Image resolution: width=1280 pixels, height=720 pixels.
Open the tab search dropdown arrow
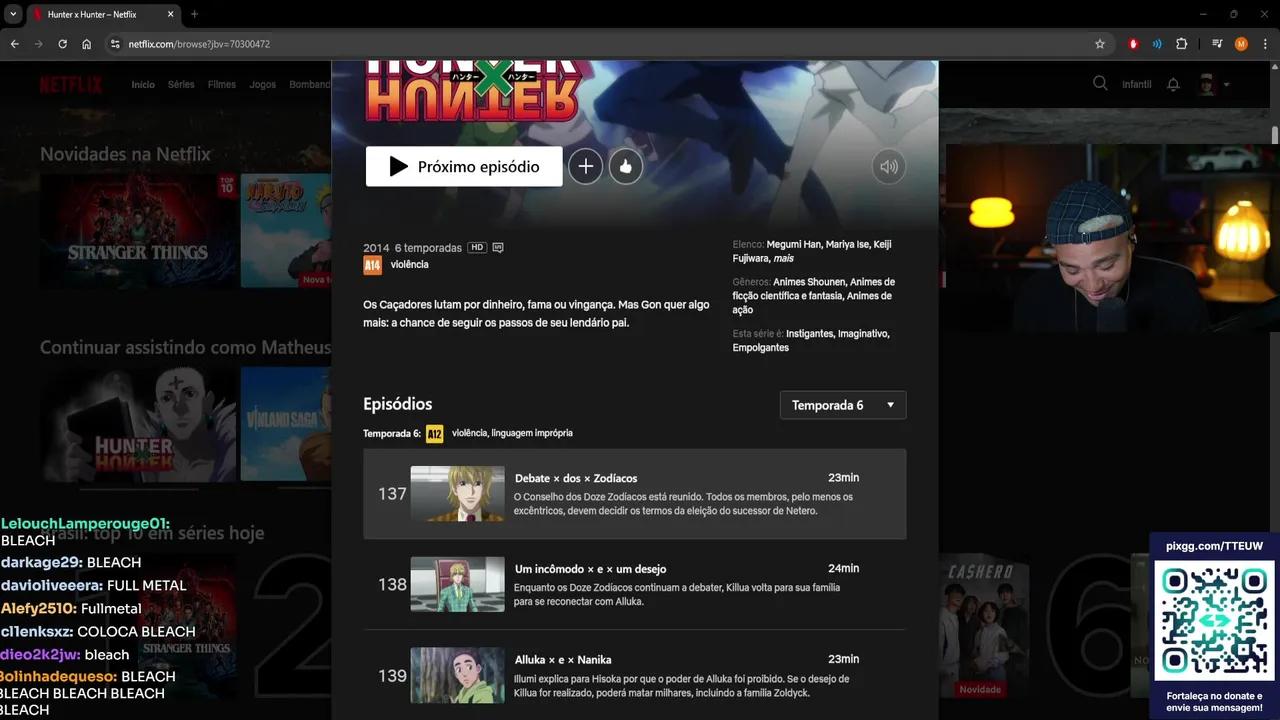[13, 14]
